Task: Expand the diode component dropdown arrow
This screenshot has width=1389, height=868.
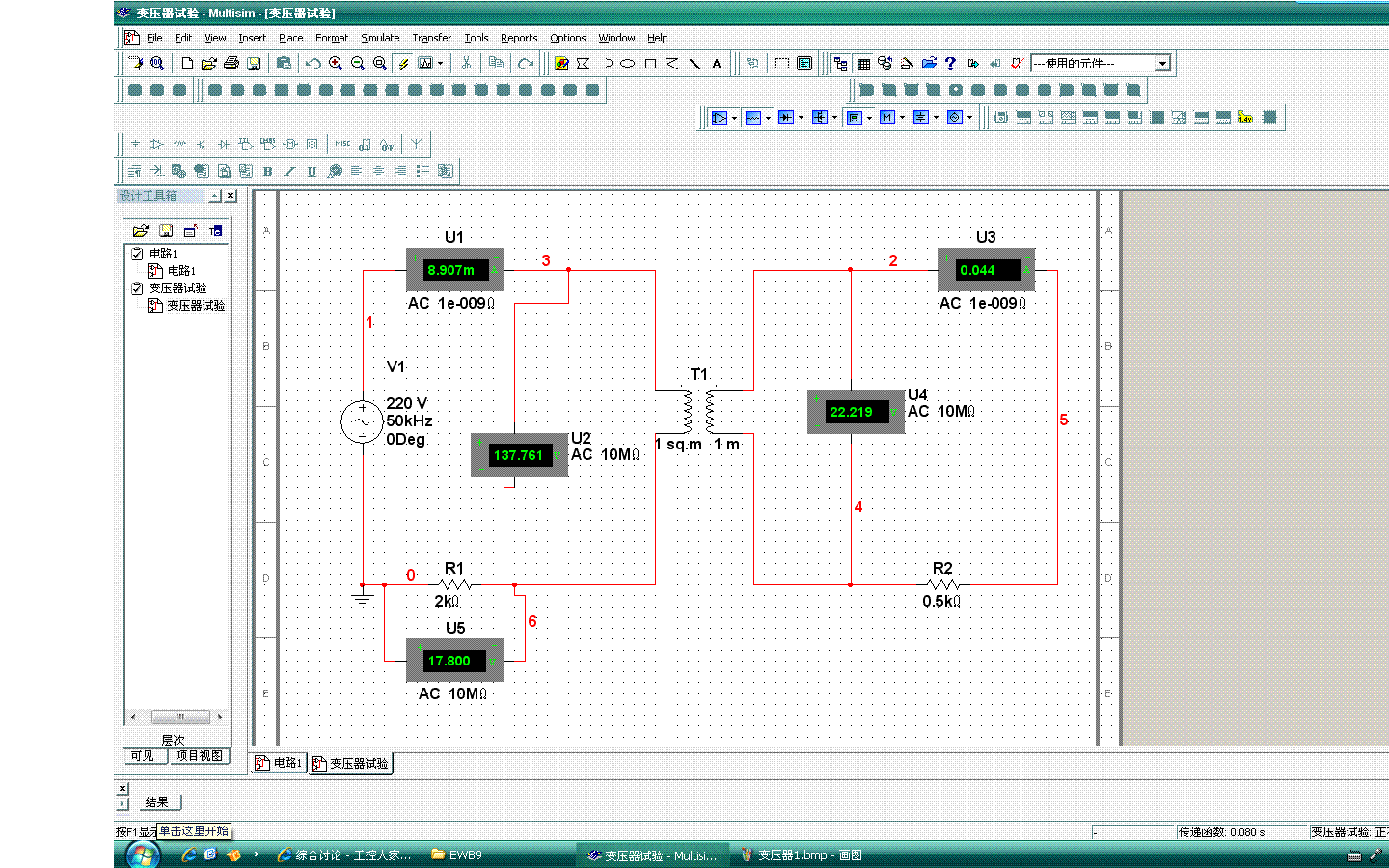Action: point(801,118)
